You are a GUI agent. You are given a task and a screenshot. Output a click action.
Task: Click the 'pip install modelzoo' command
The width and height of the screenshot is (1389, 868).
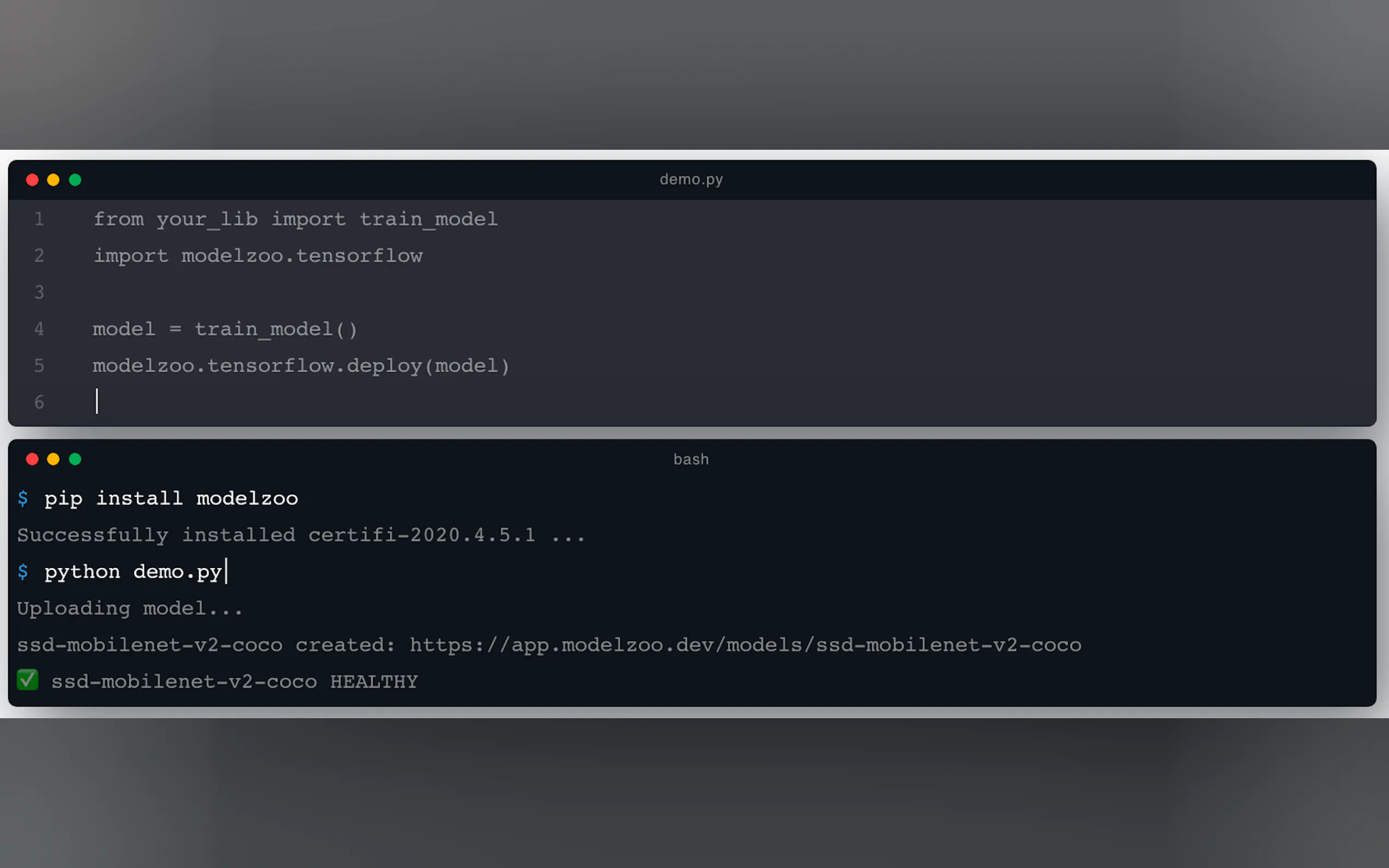pyautogui.click(x=171, y=498)
